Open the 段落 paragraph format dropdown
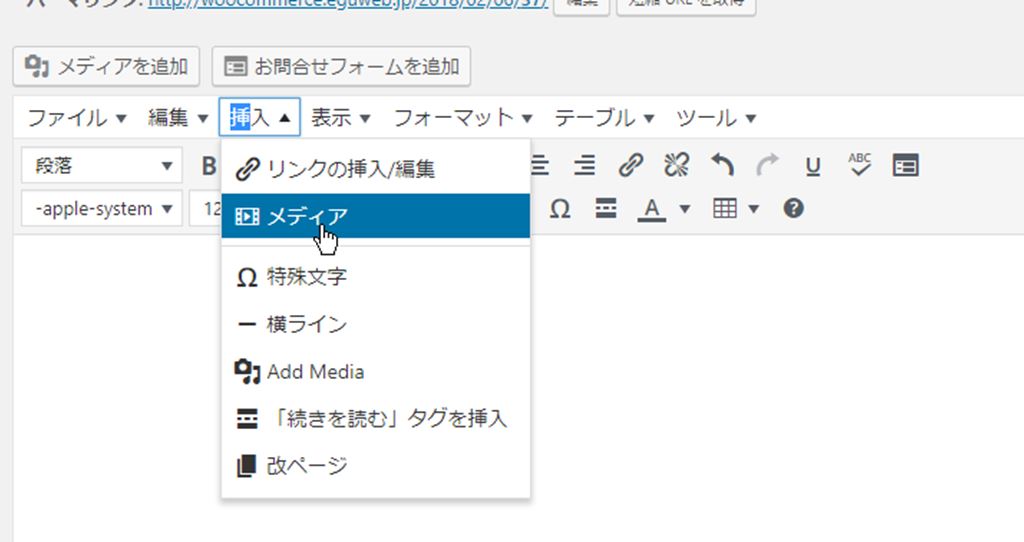 coord(102,166)
